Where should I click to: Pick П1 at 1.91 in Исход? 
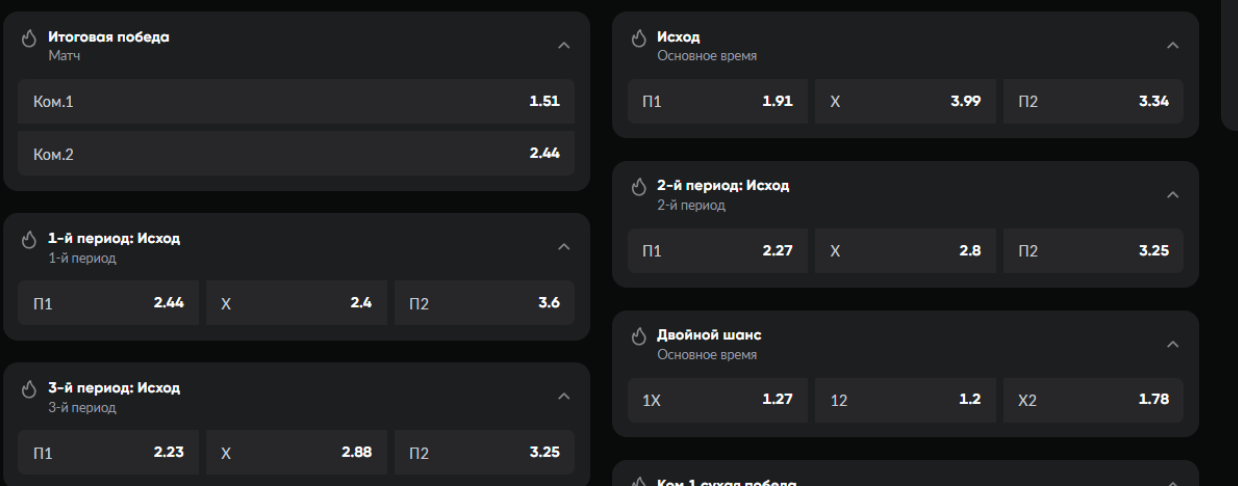(x=717, y=101)
